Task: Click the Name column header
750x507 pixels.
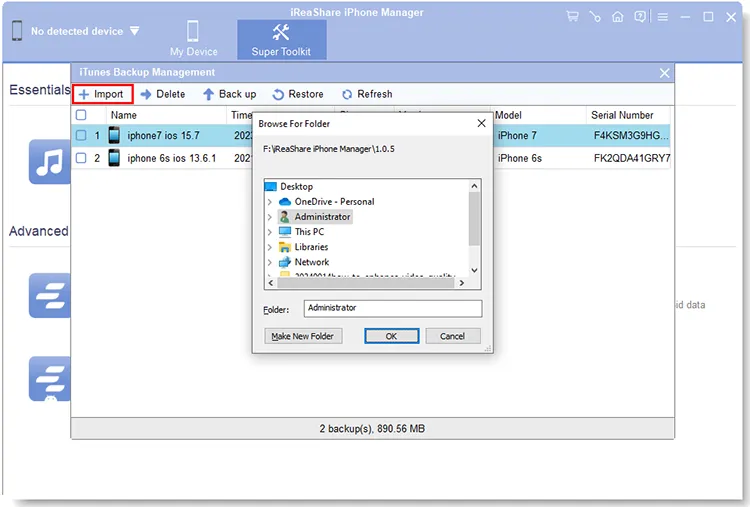Action: click(123, 115)
